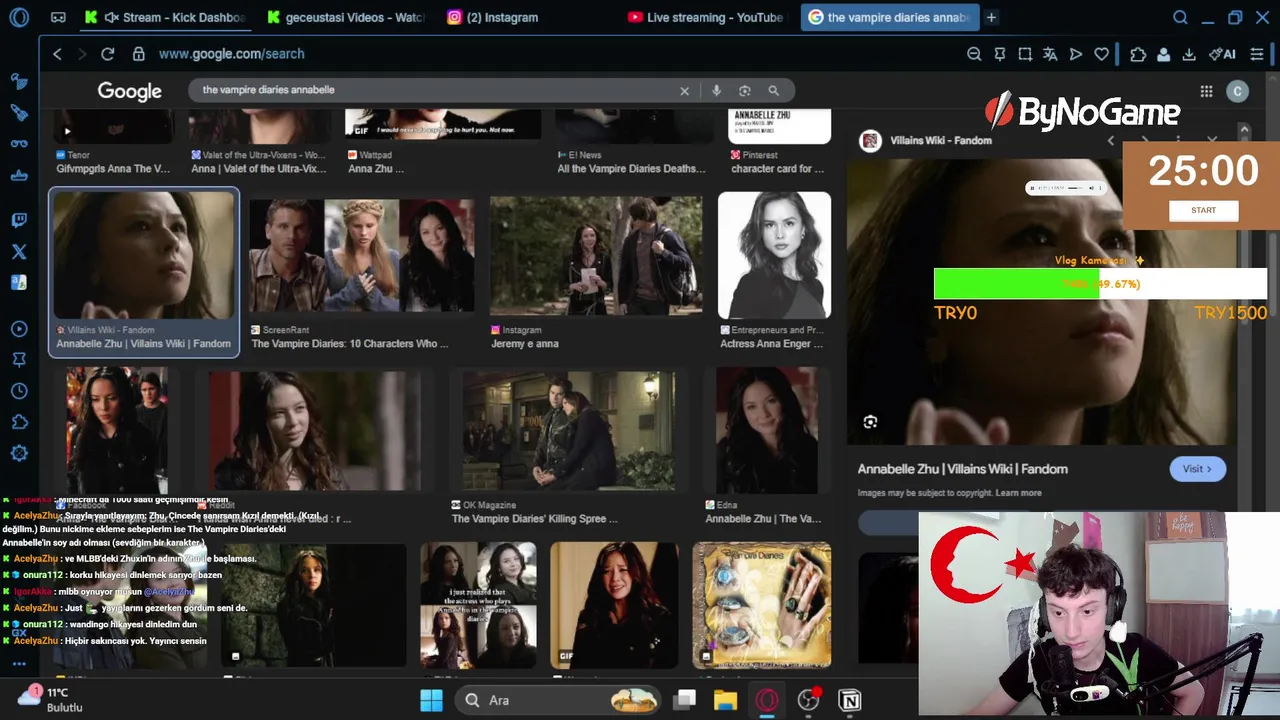
Task: Click the Google logo
Action: coord(129,91)
